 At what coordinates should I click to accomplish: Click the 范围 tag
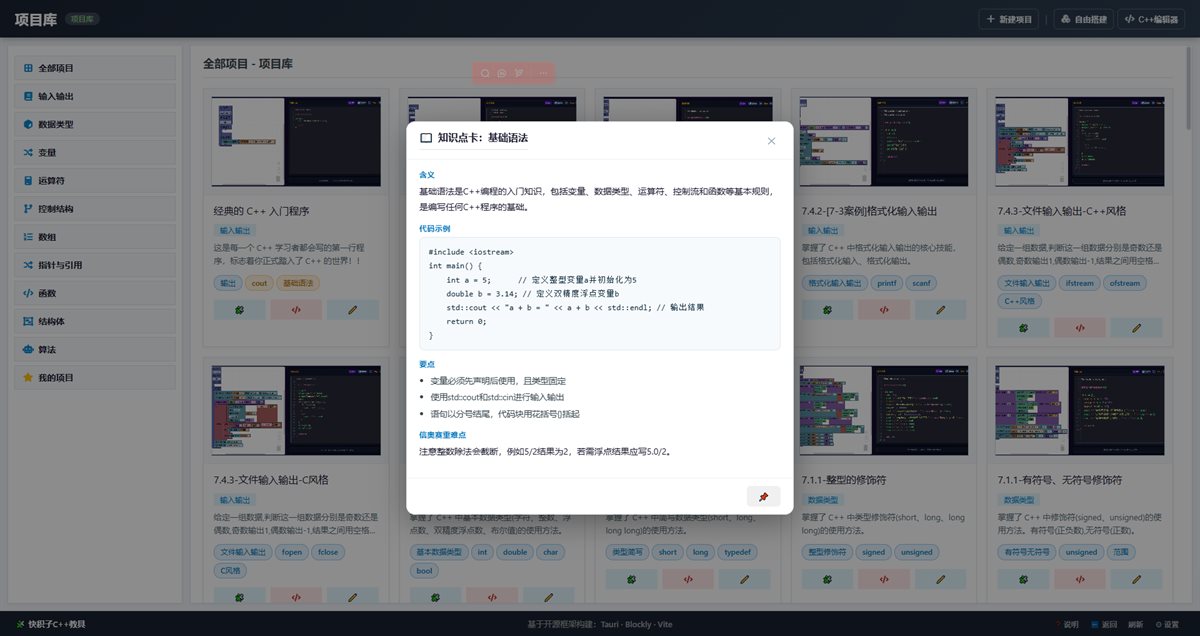point(1122,552)
